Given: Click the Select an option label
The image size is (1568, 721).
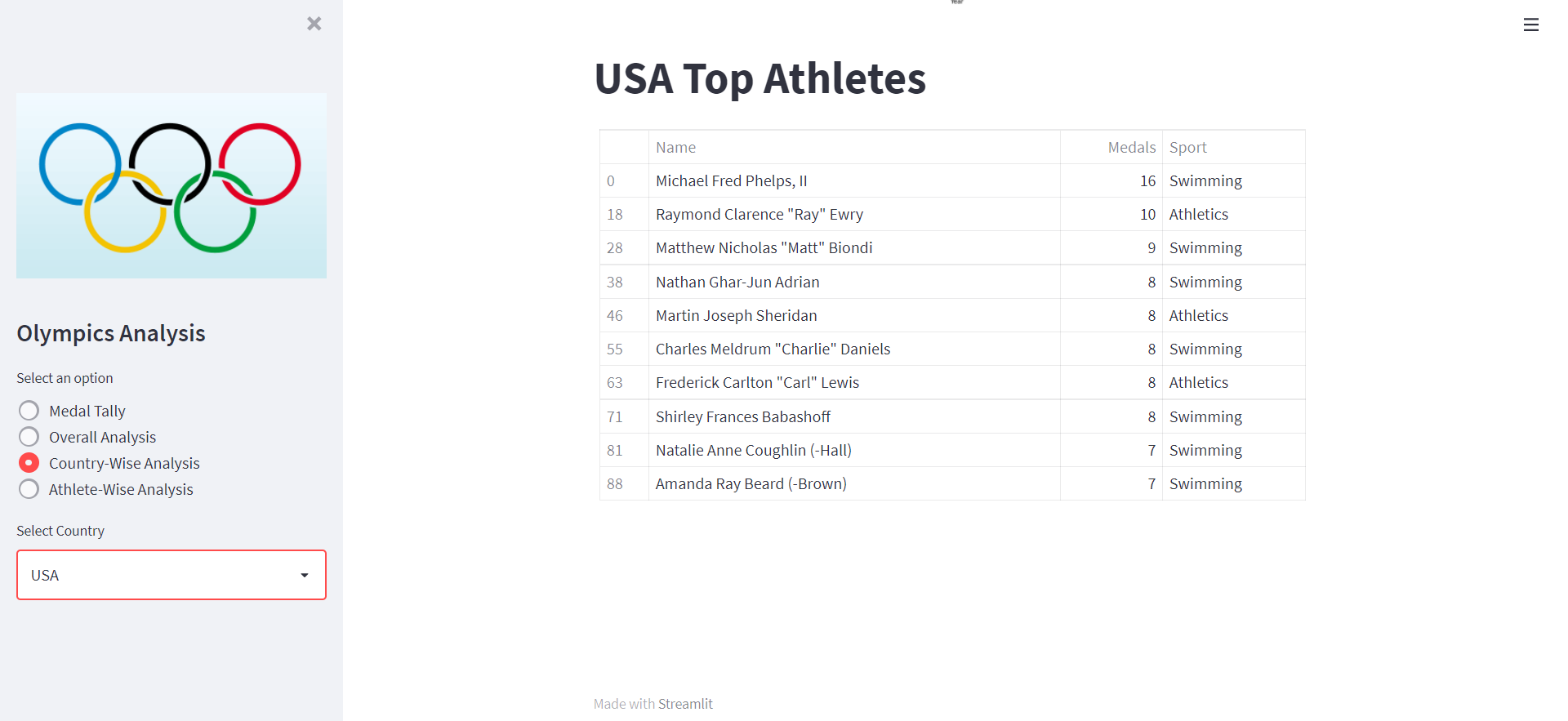Looking at the screenshot, I should pos(65,377).
